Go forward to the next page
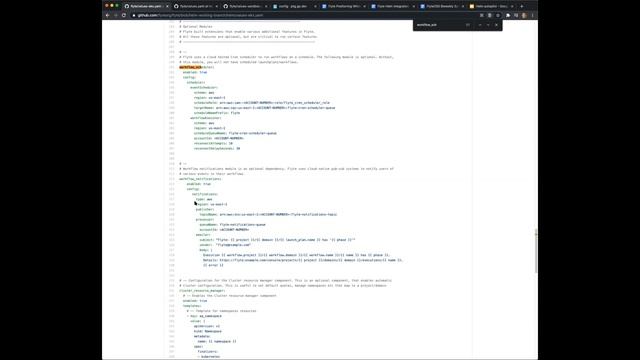 [x=116, y=15]
